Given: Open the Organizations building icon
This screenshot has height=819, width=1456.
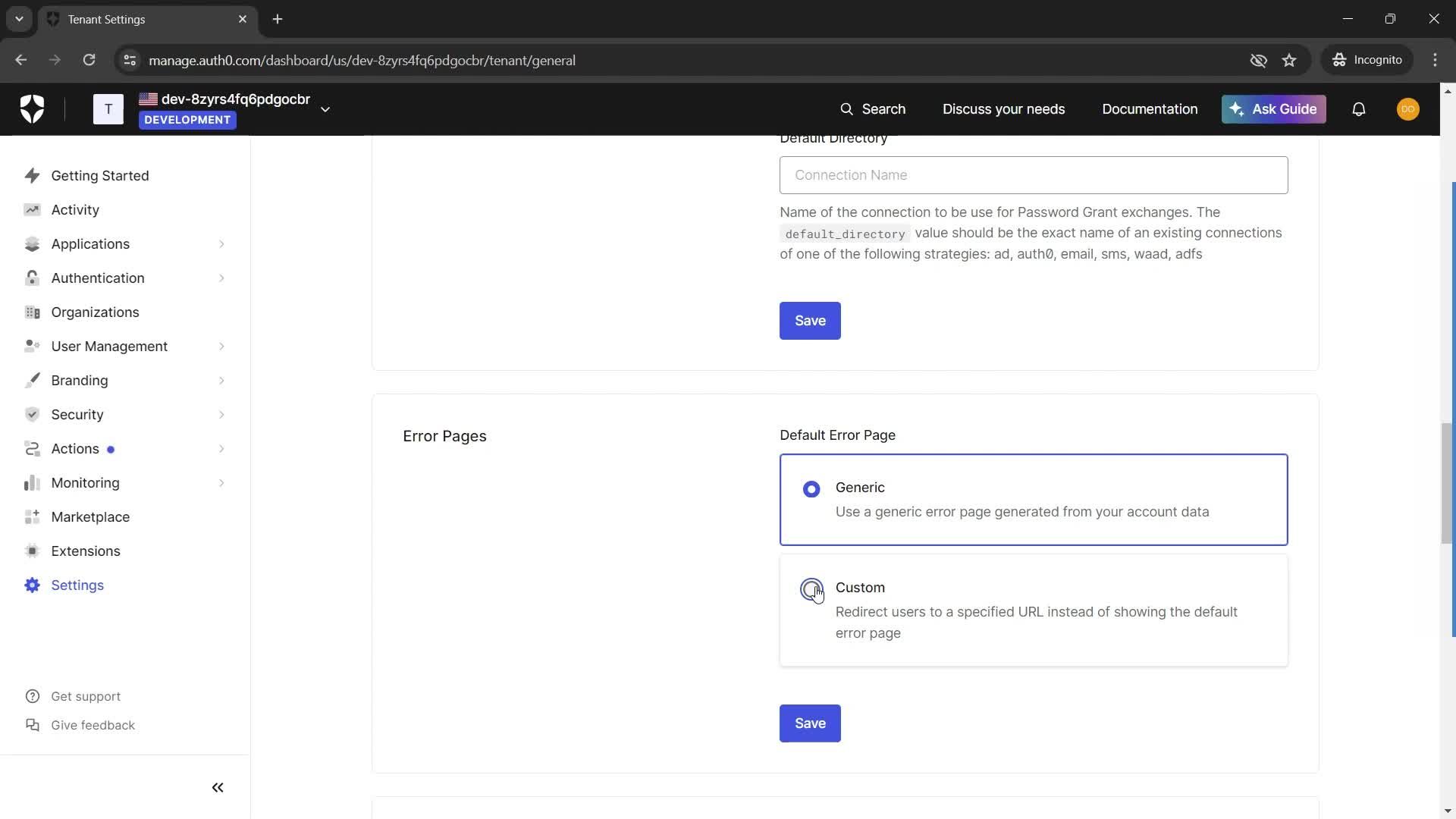Looking at the screenshot, I should (32, 312).
